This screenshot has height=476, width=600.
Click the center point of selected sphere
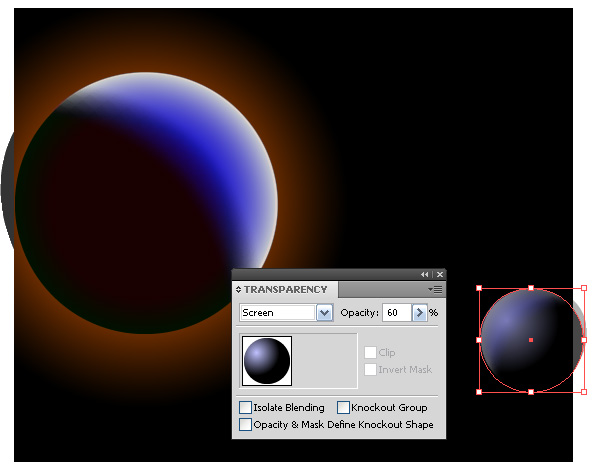click(531, 340)
